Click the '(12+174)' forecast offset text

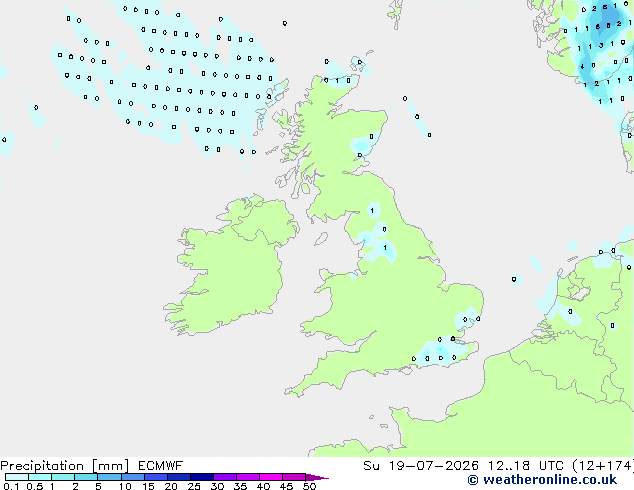tap(603, 466)
